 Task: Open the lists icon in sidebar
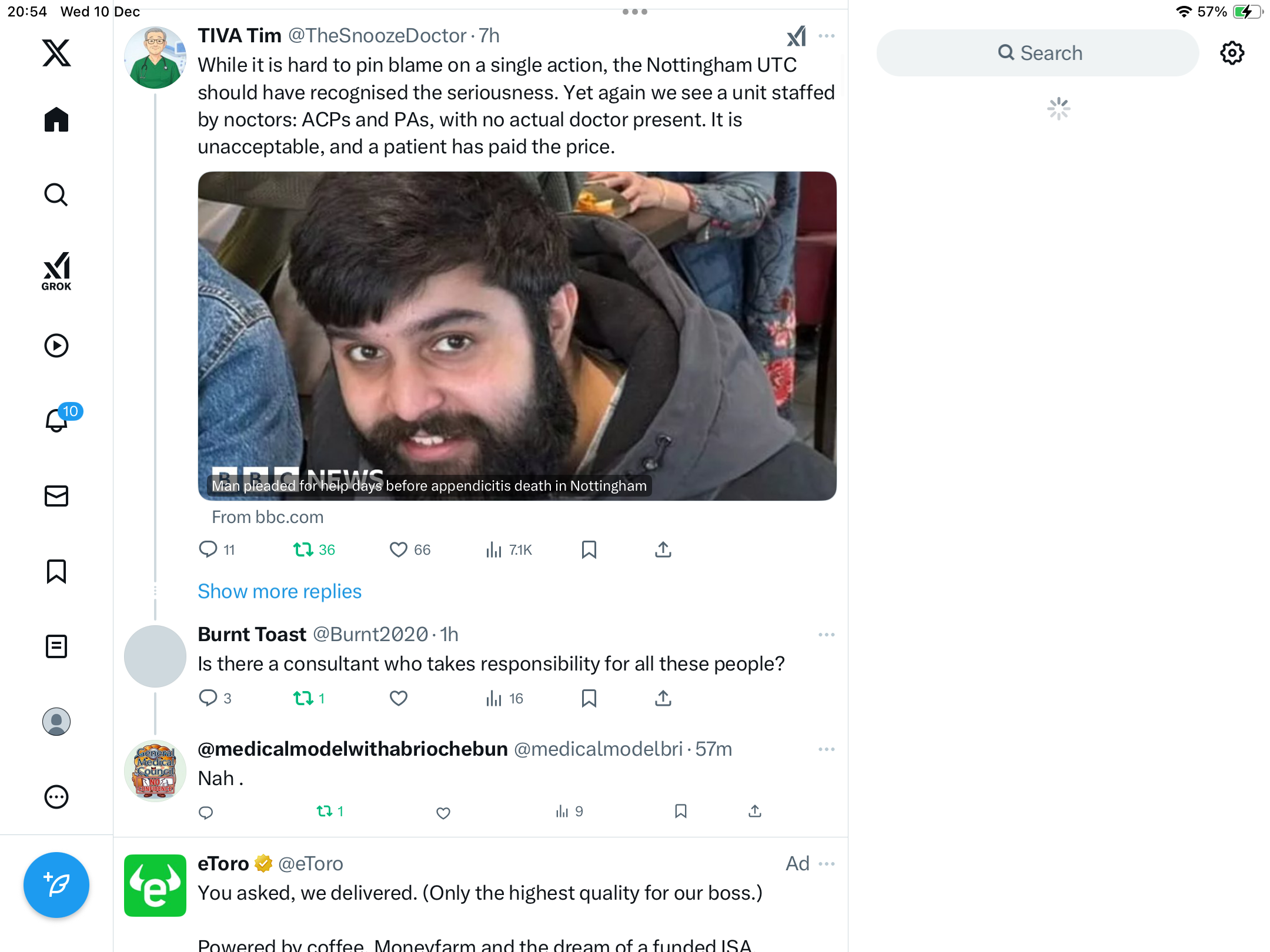click(x=56, y=646)
